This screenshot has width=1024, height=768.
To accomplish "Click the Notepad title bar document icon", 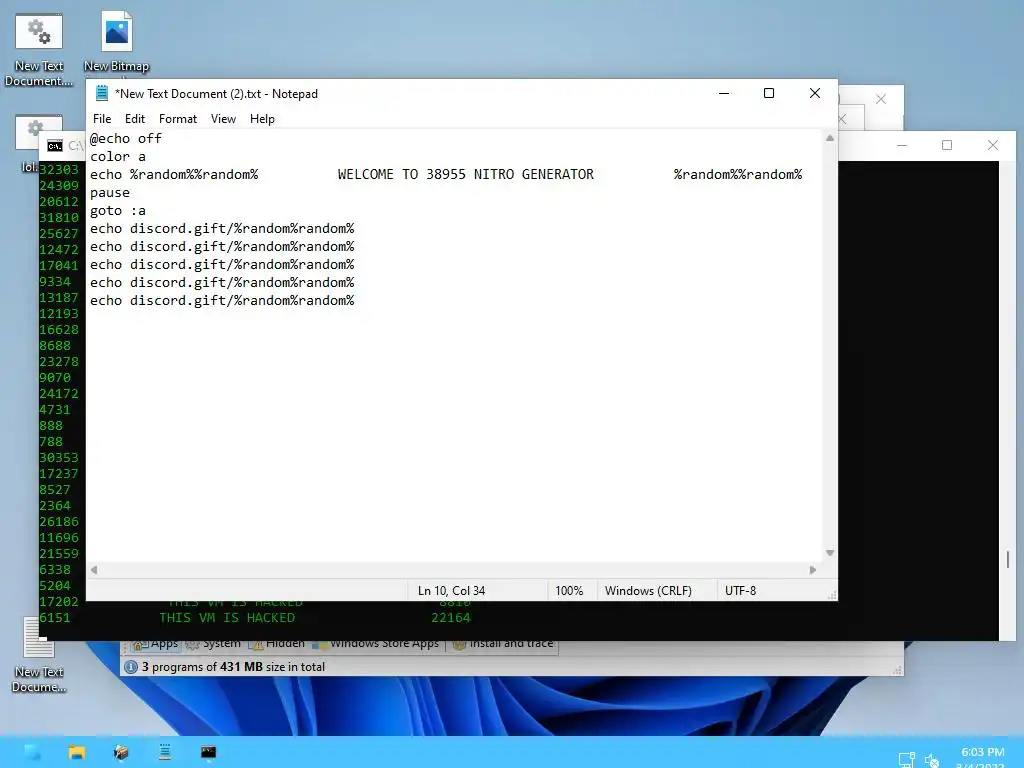I will [x=102, y=93].
